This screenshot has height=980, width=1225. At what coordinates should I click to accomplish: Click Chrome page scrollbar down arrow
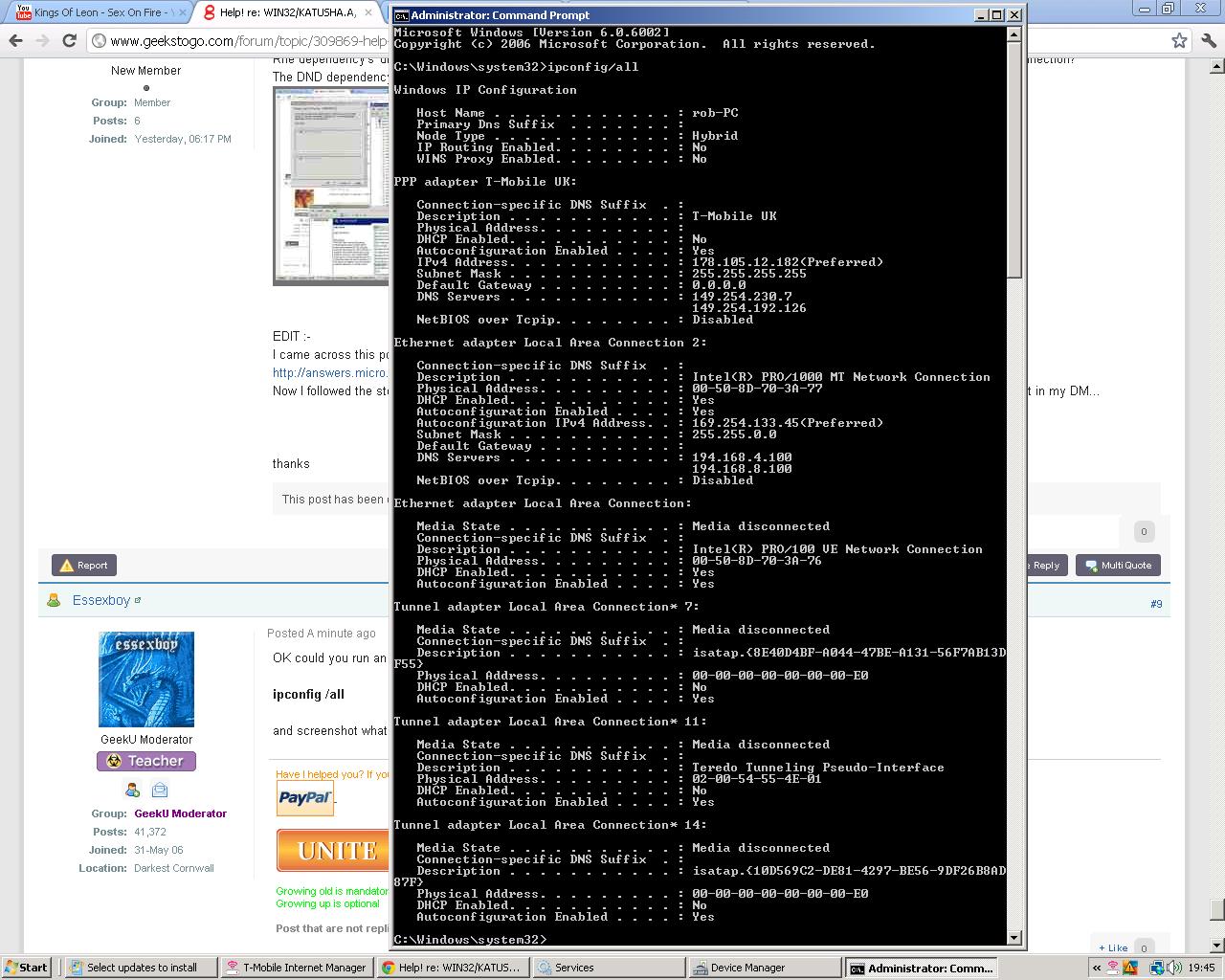(x=1216, y=946)
